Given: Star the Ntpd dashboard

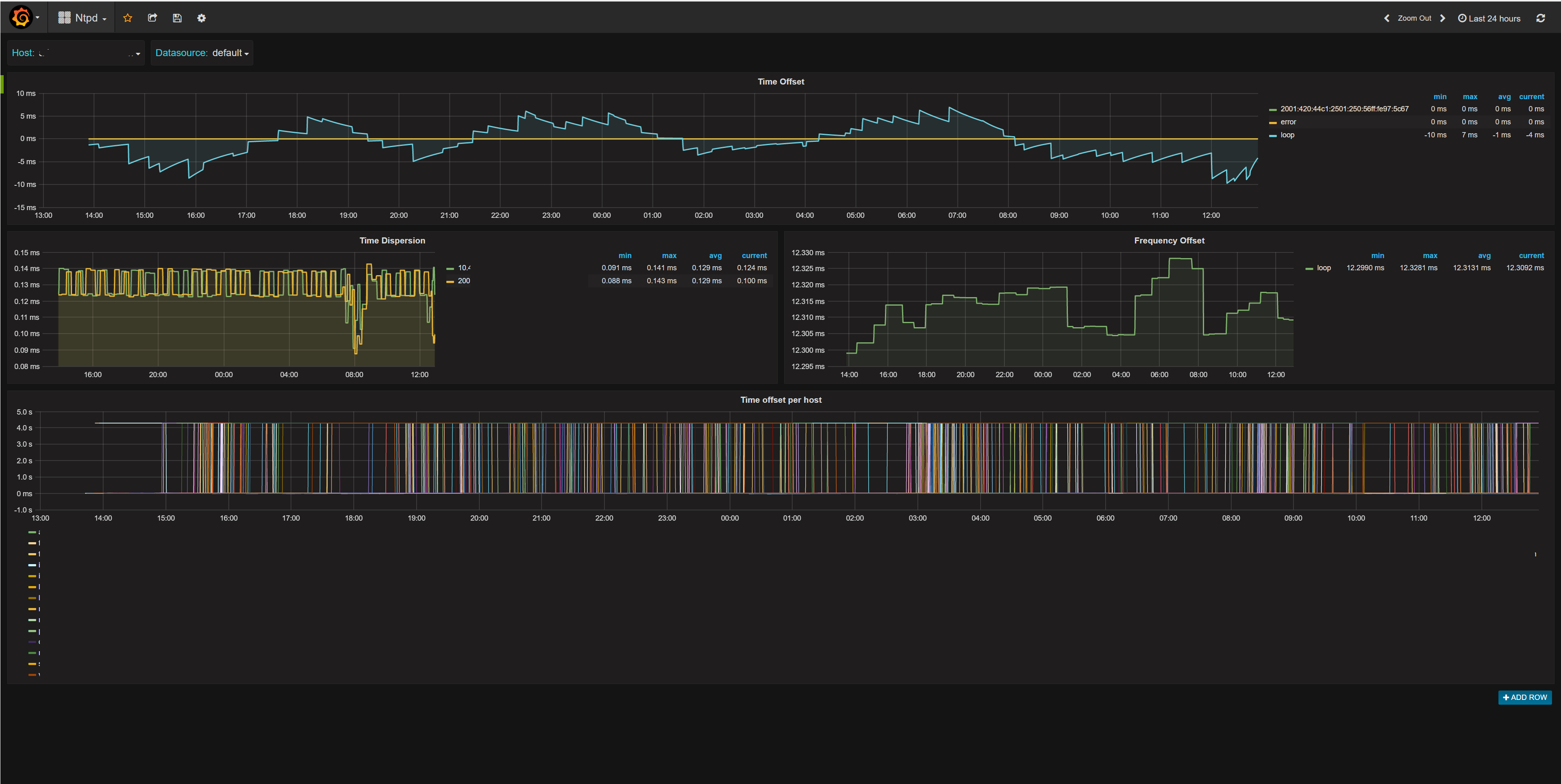Looking at the screenshot, I should (x=127, y=18).
